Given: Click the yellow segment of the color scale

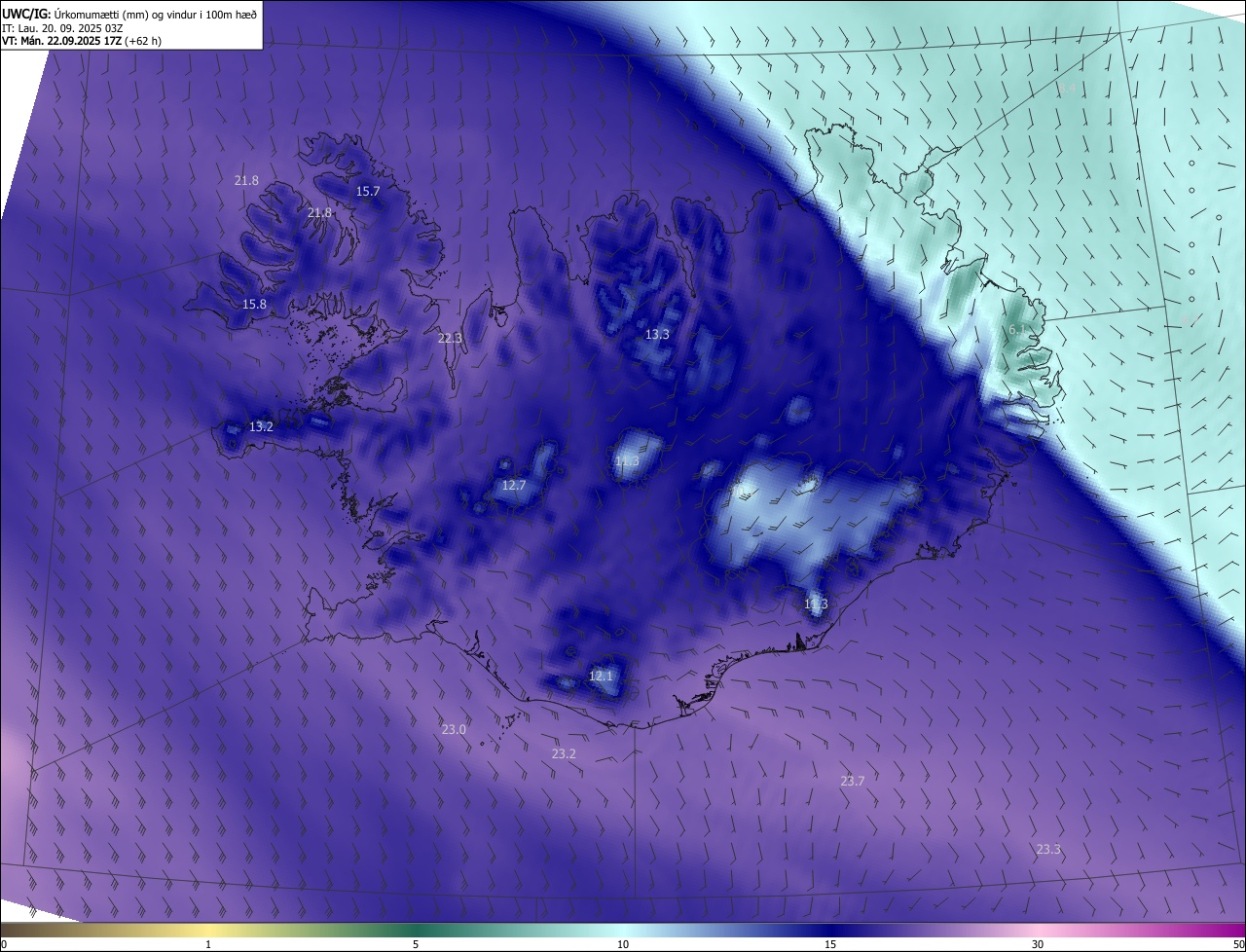Looking at the screenshot, I should [x=208, y=930].
